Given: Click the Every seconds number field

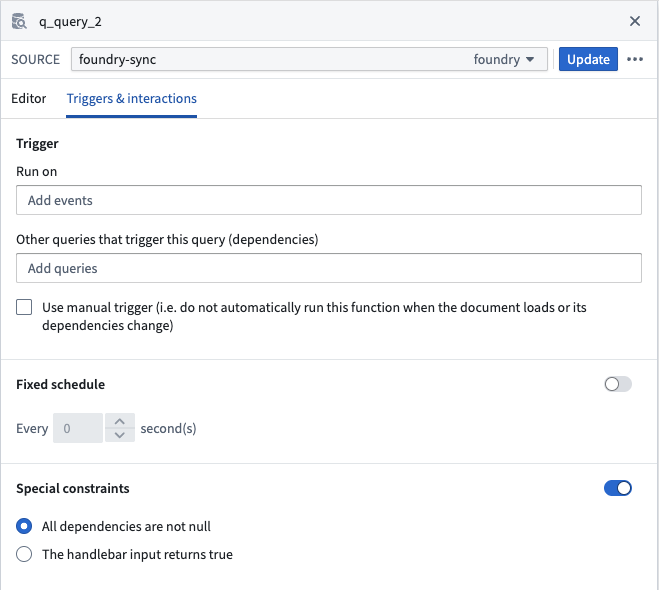Looking at the screenshot, I should (78, 428).
